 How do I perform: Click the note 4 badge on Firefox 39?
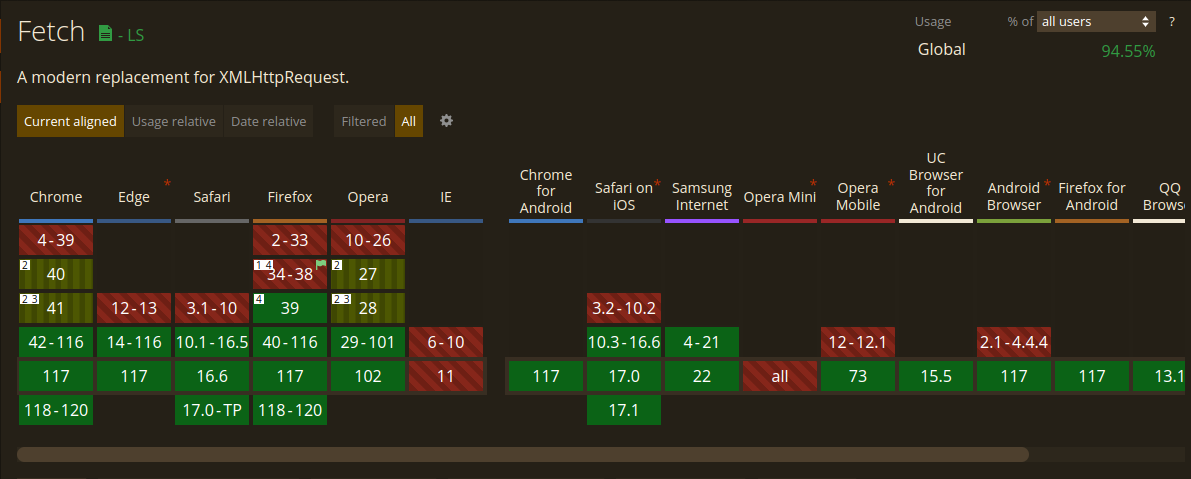pos(258,299)
